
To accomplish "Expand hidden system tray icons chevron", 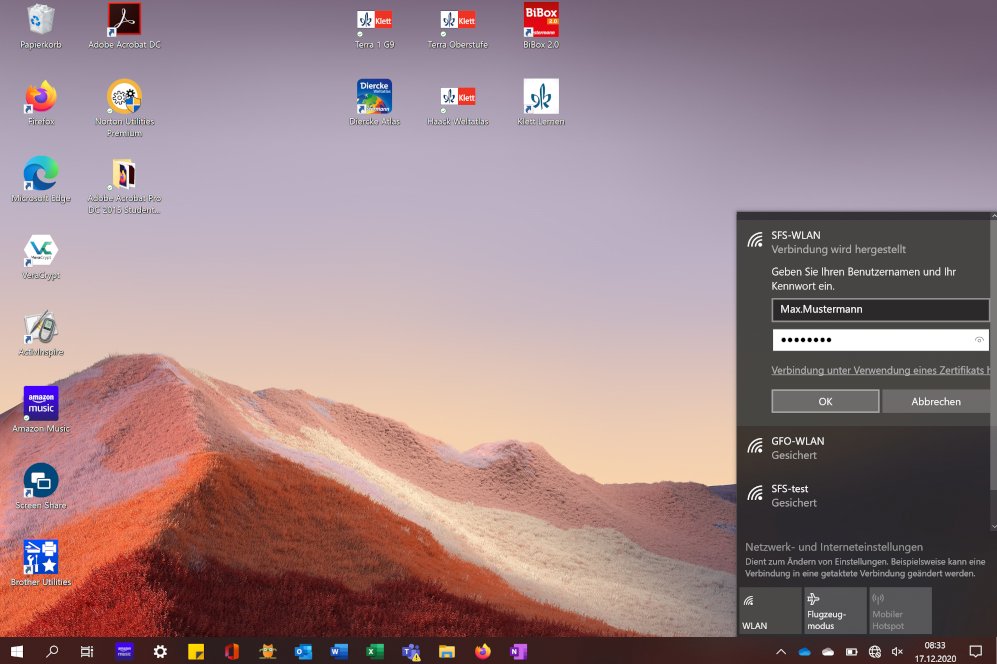I will (780, 652).
